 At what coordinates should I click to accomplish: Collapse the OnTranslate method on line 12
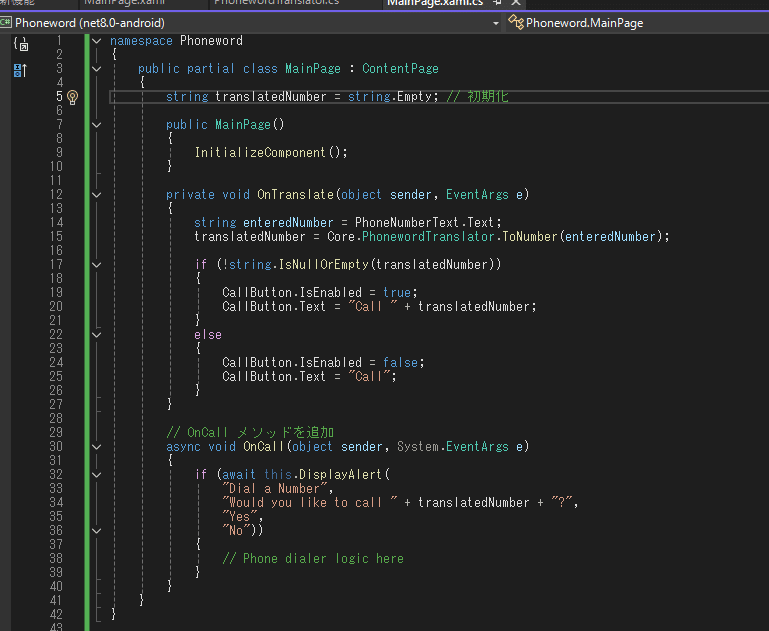[x=97, y=195]
